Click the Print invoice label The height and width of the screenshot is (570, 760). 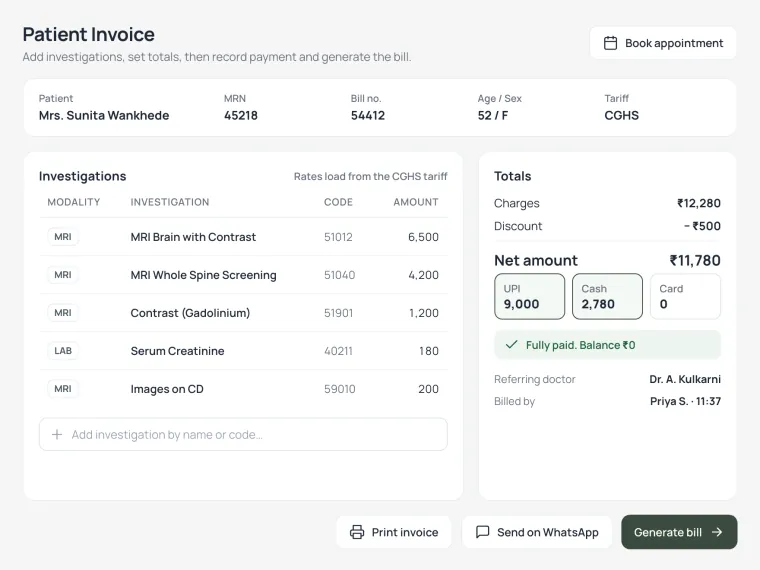click(x=405, y=532)
